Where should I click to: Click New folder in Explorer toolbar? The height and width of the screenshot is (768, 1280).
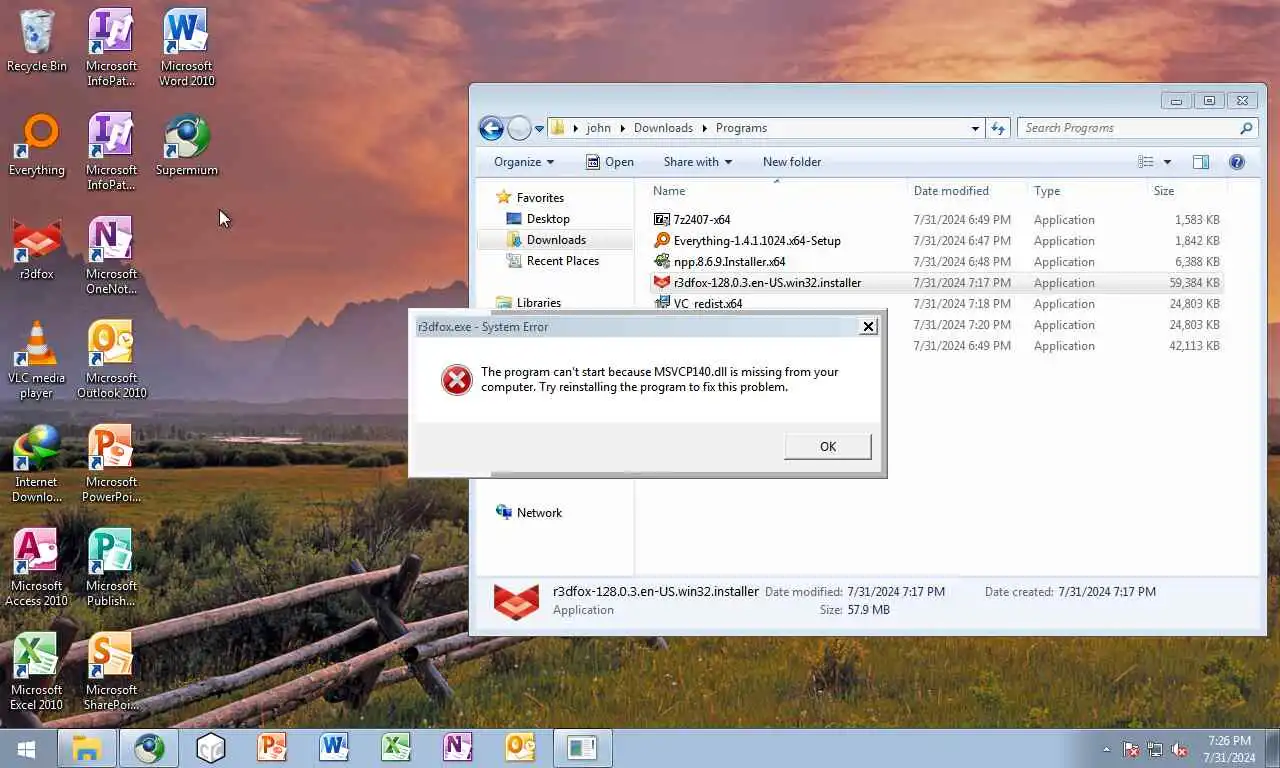point(792,162)
